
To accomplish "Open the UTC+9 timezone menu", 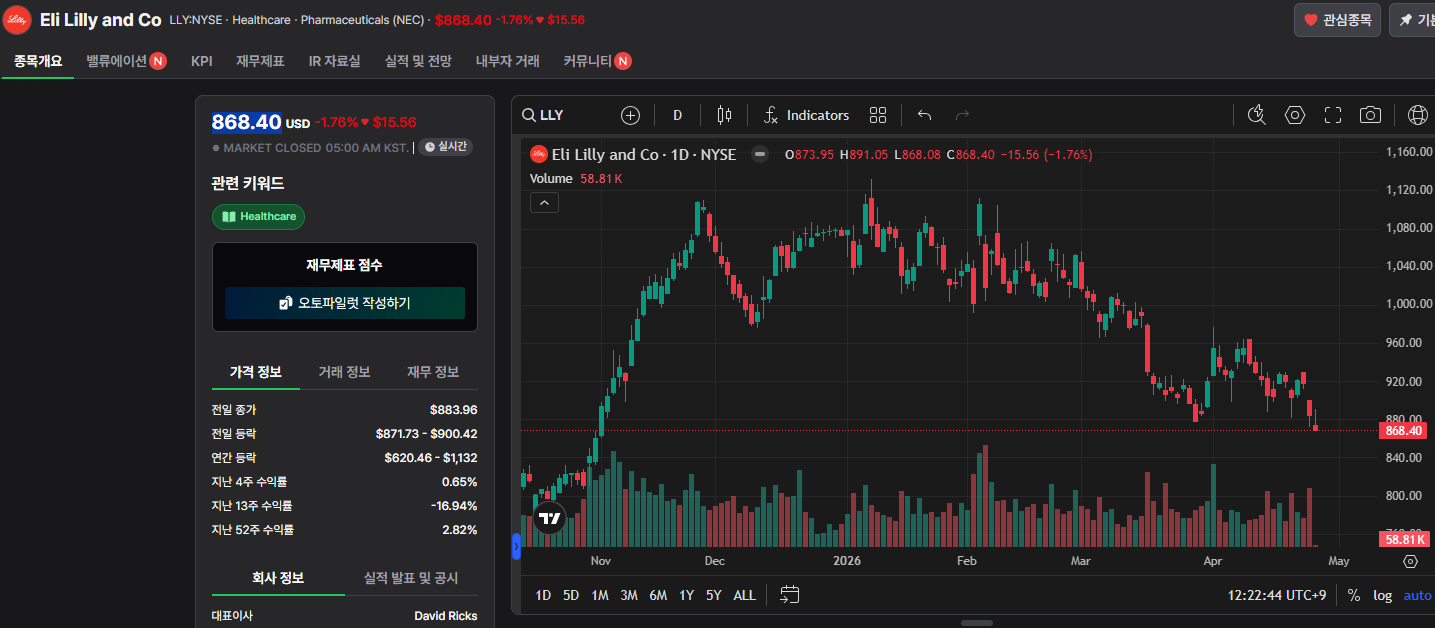I will 1277,595.
